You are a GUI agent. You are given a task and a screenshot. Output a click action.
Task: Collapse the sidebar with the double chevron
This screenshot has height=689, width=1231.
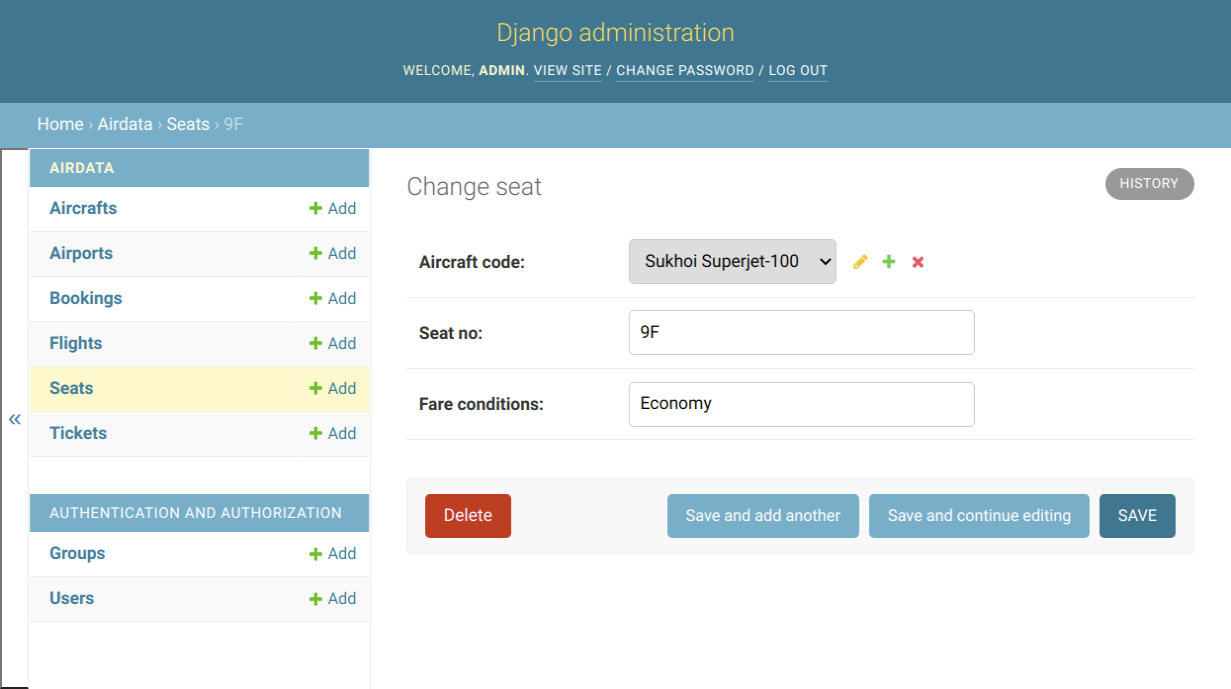tap(14, 419)
